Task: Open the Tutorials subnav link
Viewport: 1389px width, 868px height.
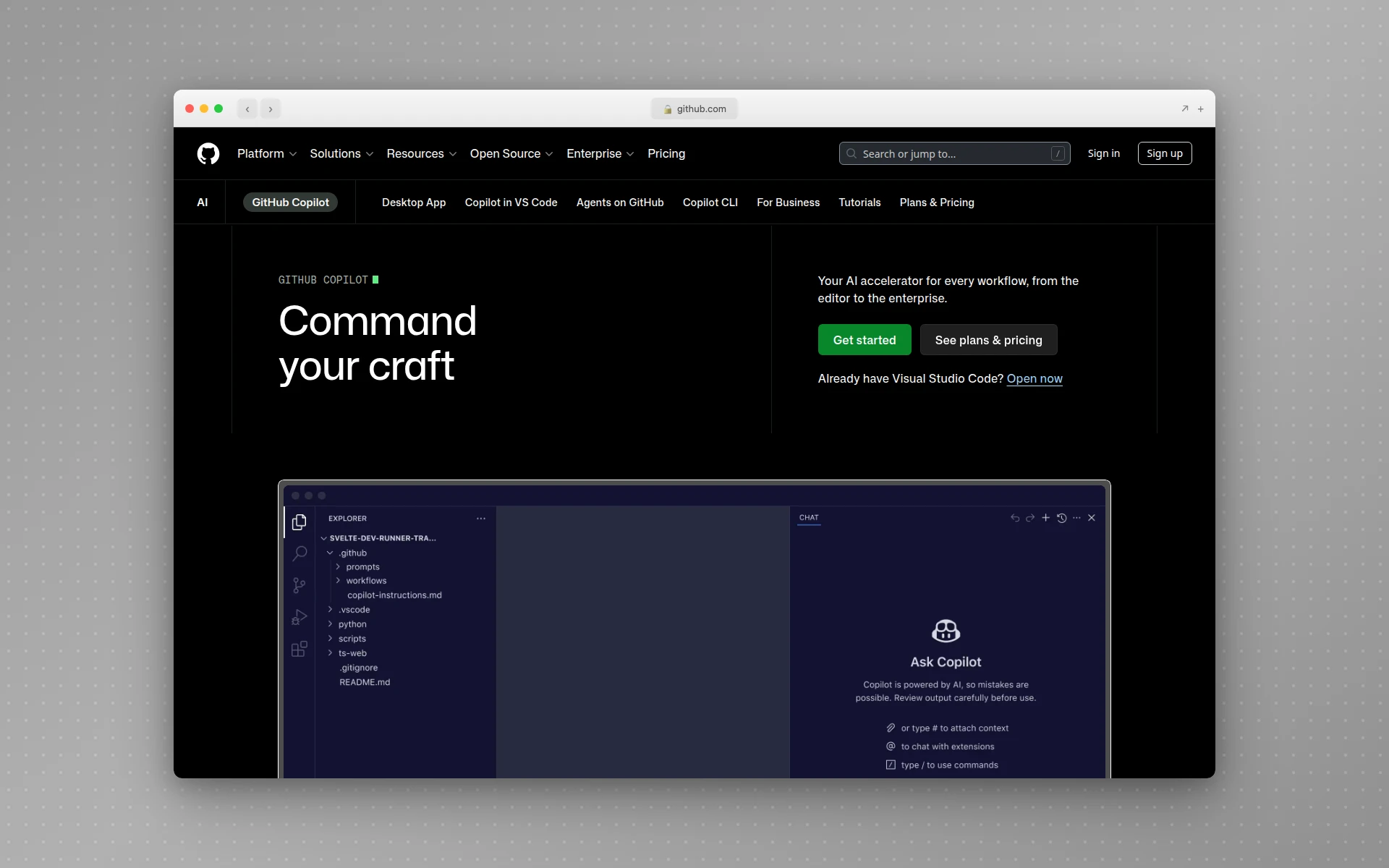Action: click(x=859, y=203)
